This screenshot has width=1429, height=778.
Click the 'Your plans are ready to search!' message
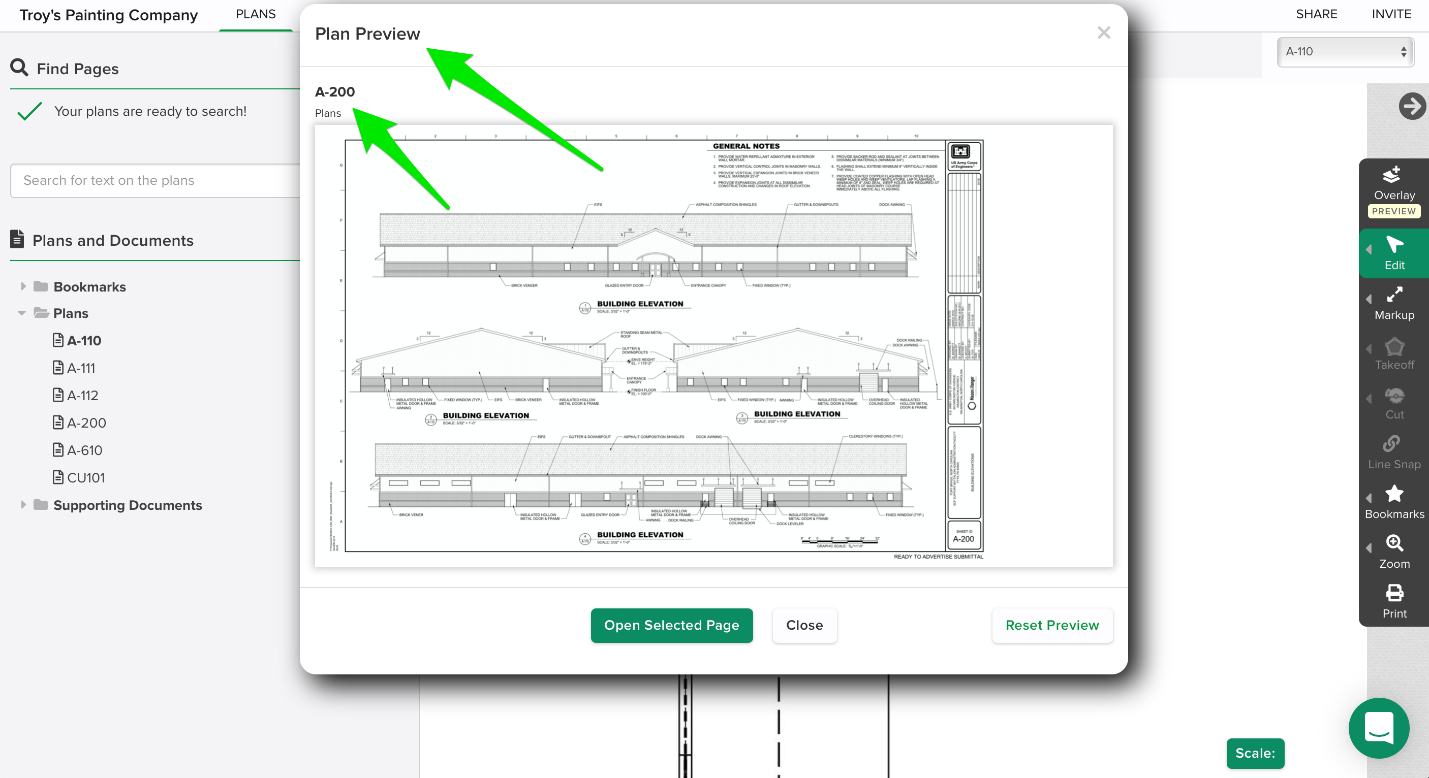(x=150, y=111)
